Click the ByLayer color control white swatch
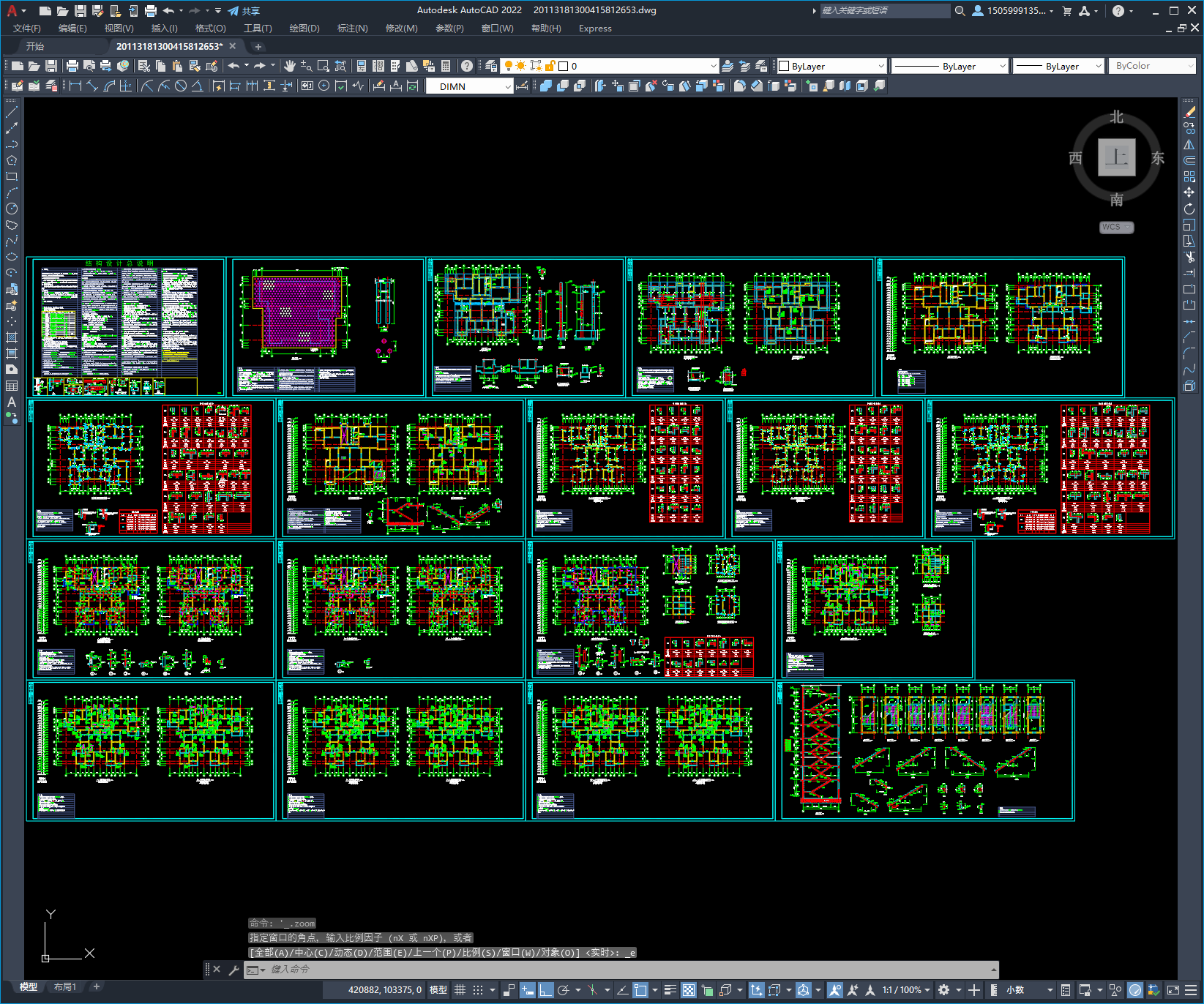1204x1004 pixels. click(x=784, y=66)
